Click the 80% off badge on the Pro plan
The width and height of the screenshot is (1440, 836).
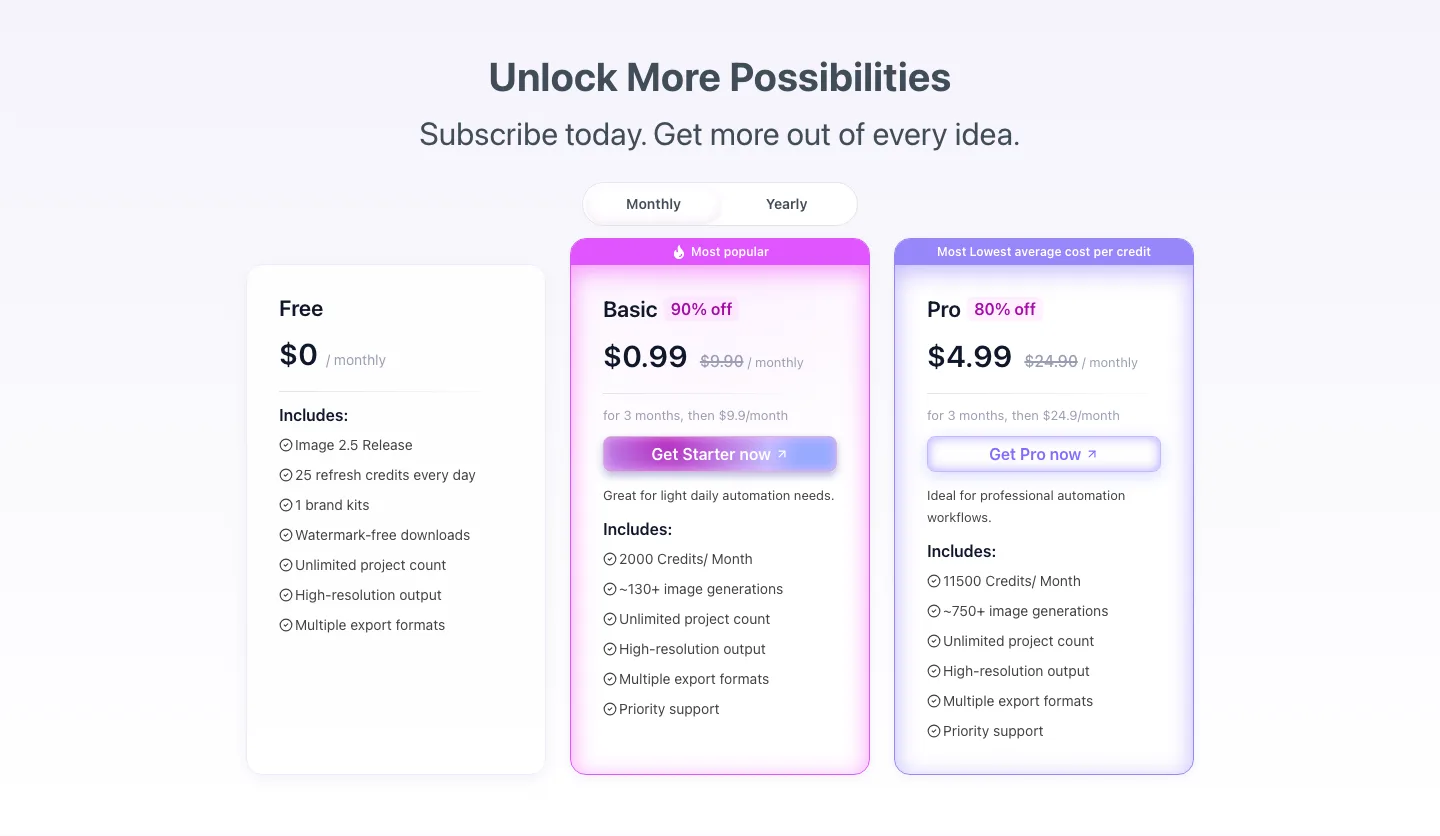coord(1005,309)
